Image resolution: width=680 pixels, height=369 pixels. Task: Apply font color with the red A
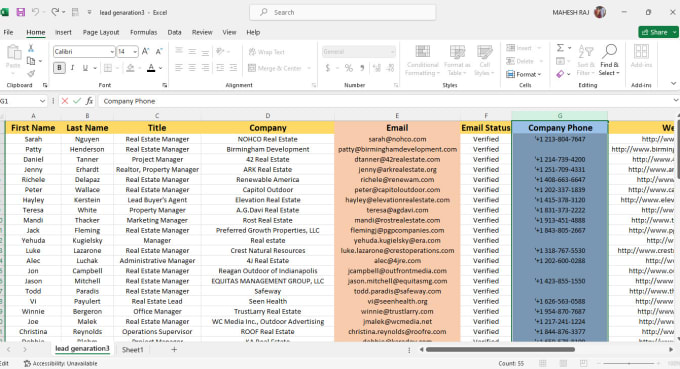tap(151, 68)
